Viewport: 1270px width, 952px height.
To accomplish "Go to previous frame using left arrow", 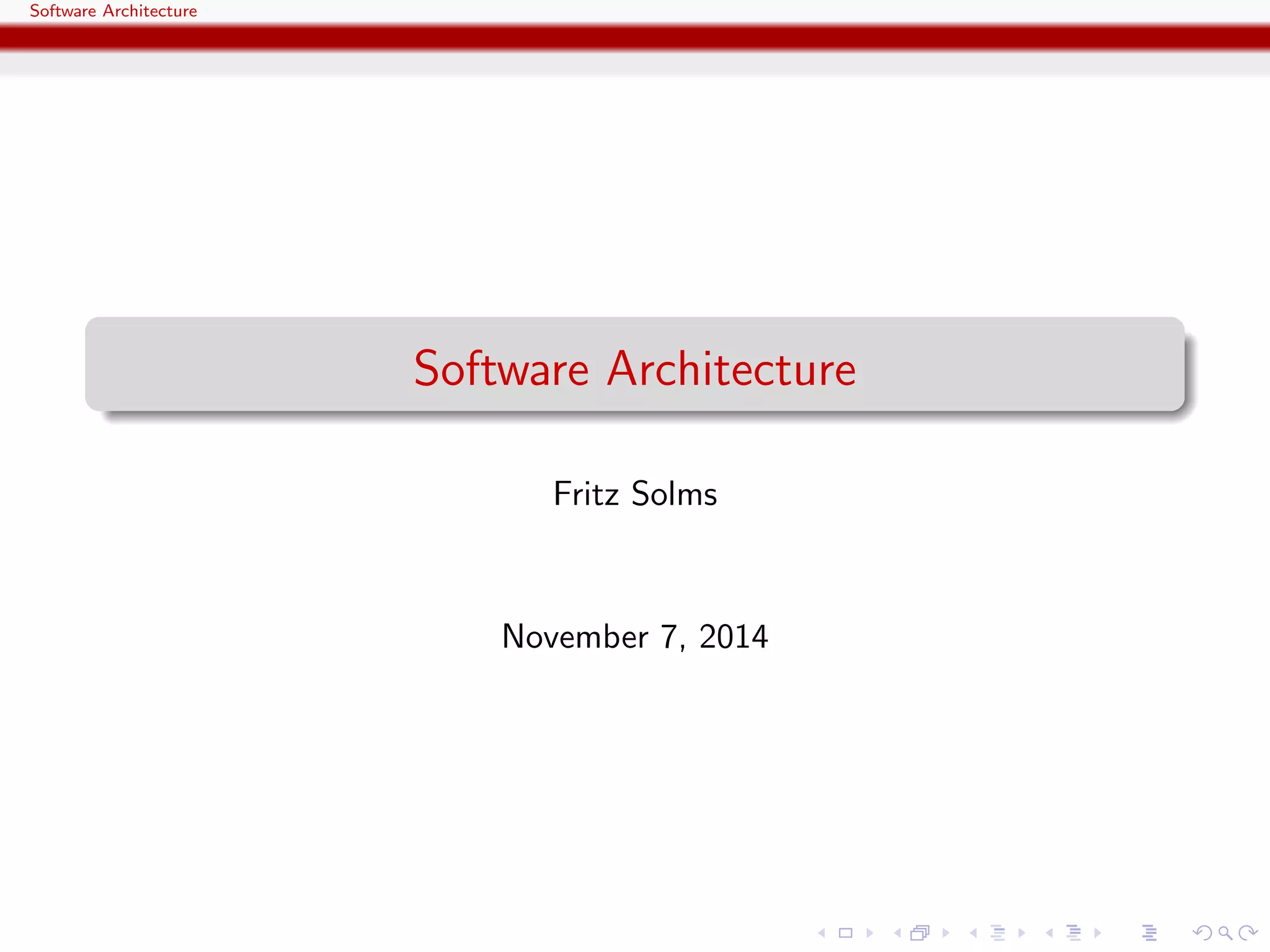I will coord(897,933).
